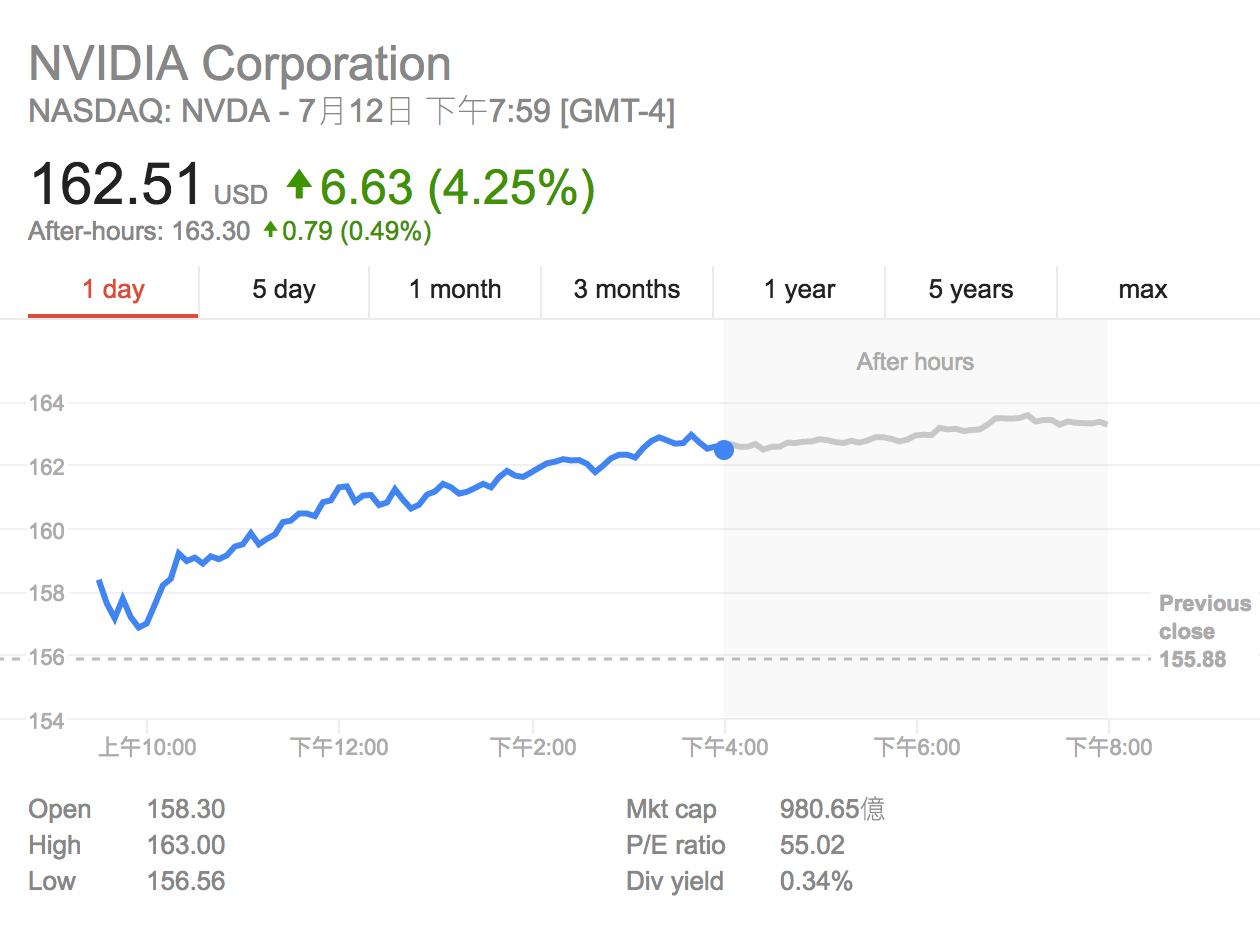Click the NASDAQ: NVDA ticker text

(x=149, y=111)
